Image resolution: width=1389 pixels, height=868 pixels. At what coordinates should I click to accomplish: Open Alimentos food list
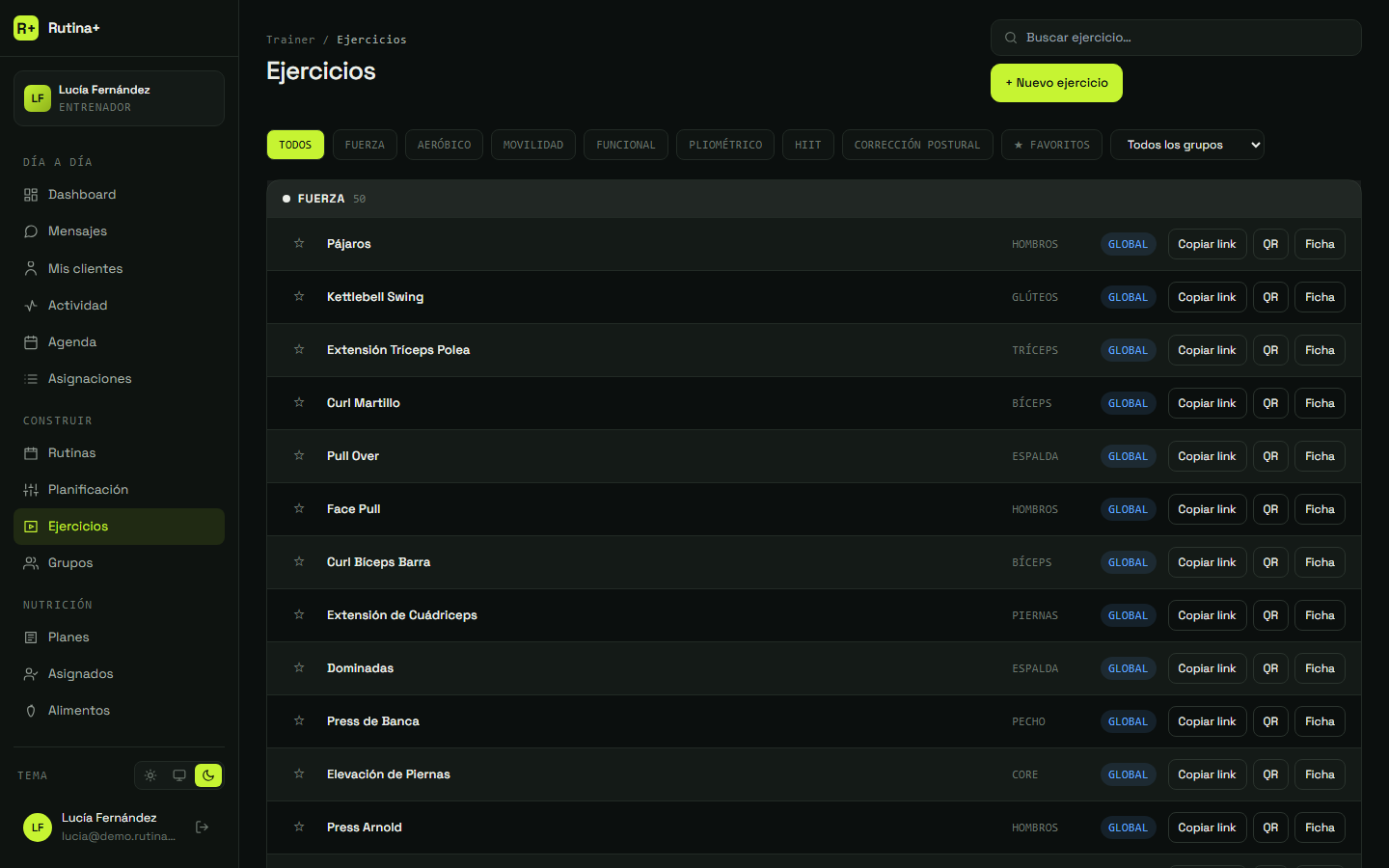[119, 711]
